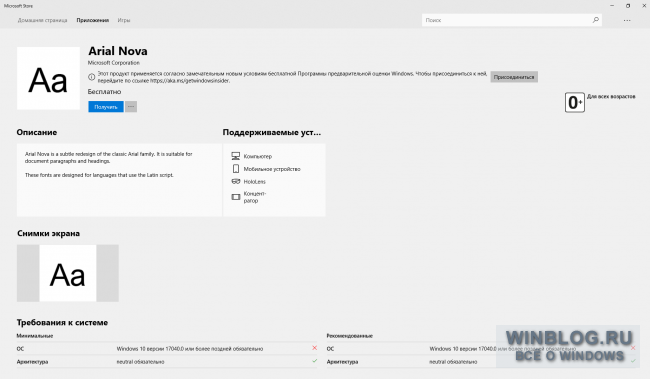Image resolution: width=650 pixels, height=379 pixels.
Task: Click the age rating label beside 0+
Action: (611, 96)
